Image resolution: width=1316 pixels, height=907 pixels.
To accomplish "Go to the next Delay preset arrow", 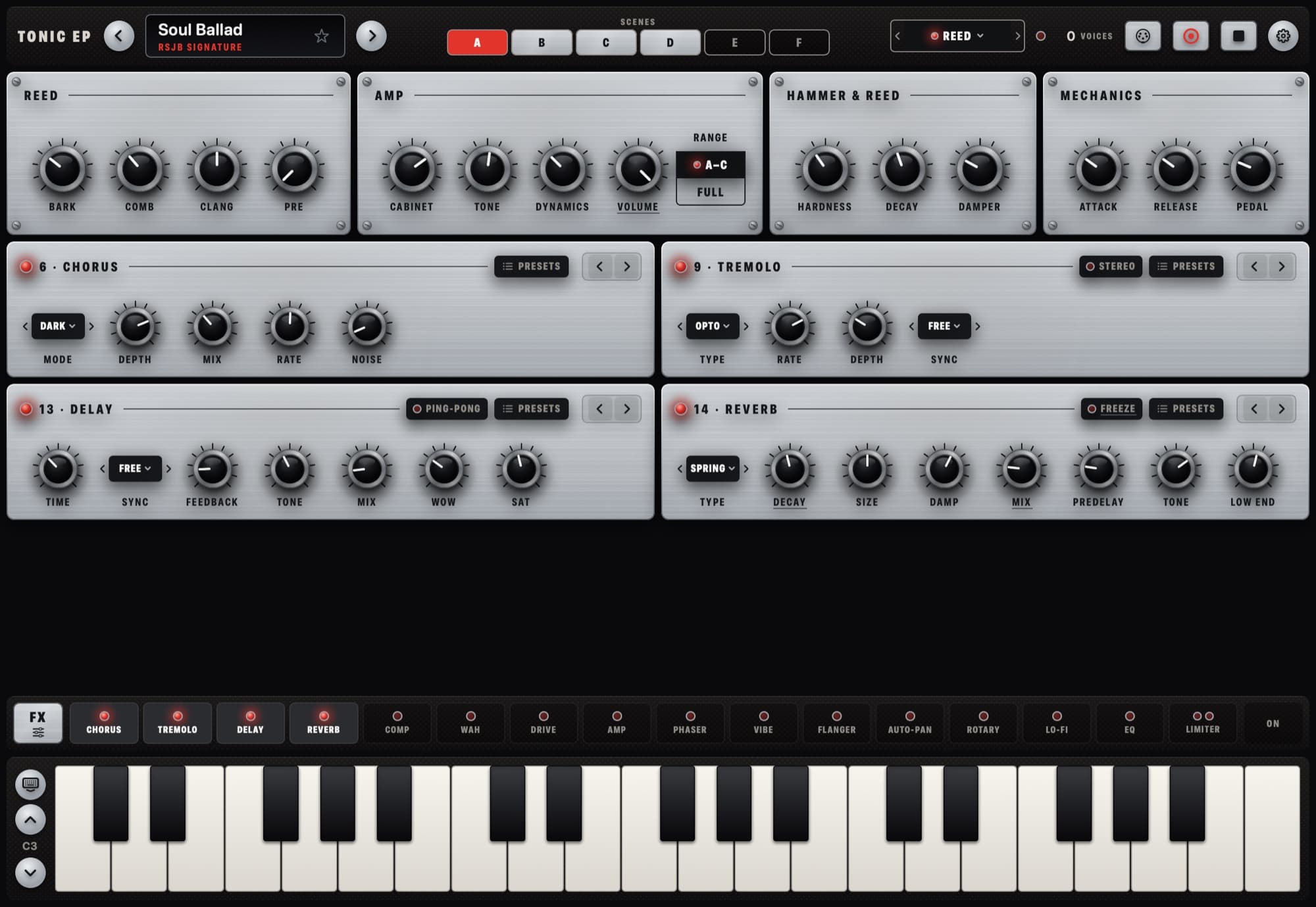I will click(626, 409).
